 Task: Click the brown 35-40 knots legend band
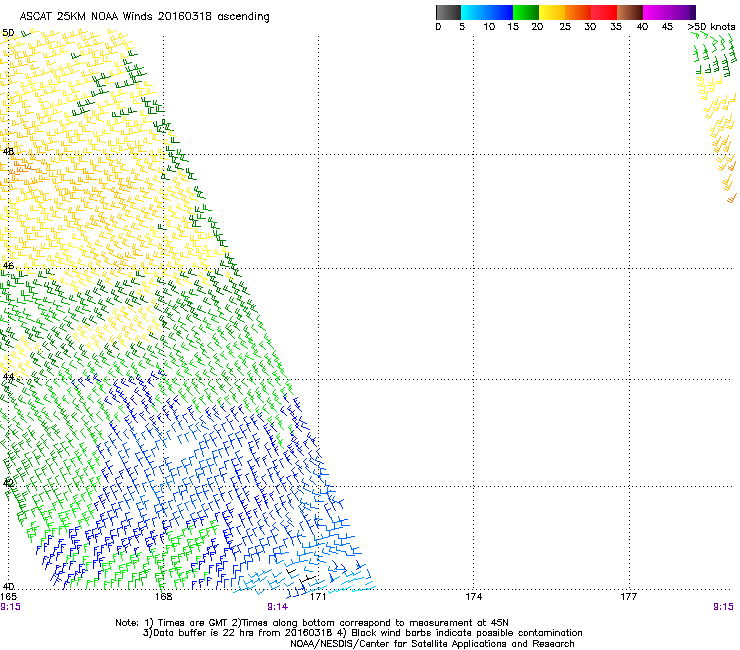(630, 12)
